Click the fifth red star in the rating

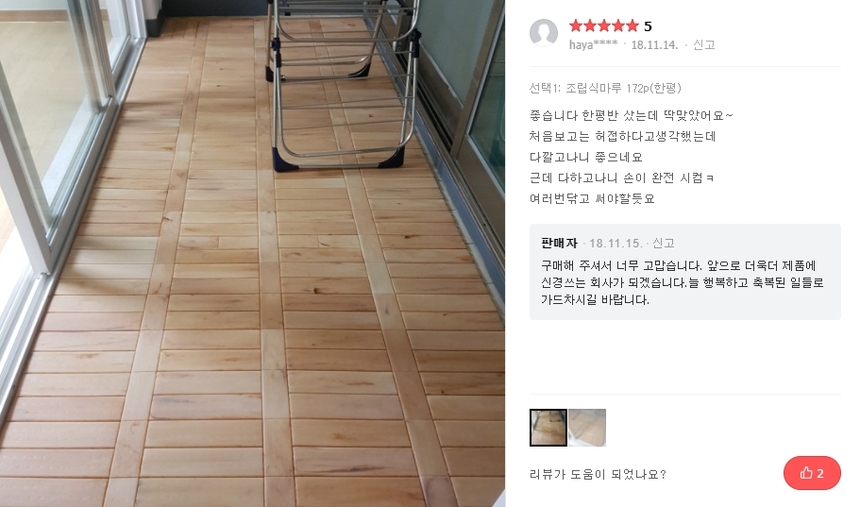pyautogui.click(x=632, y=25)
